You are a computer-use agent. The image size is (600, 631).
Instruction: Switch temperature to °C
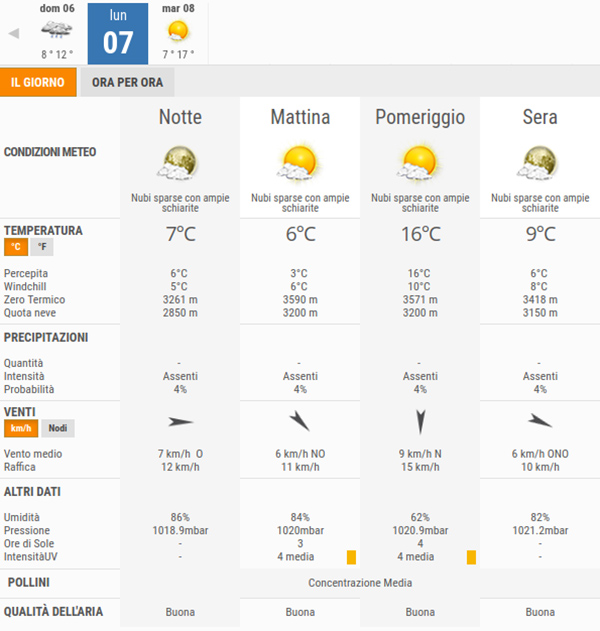pos(16,247)
